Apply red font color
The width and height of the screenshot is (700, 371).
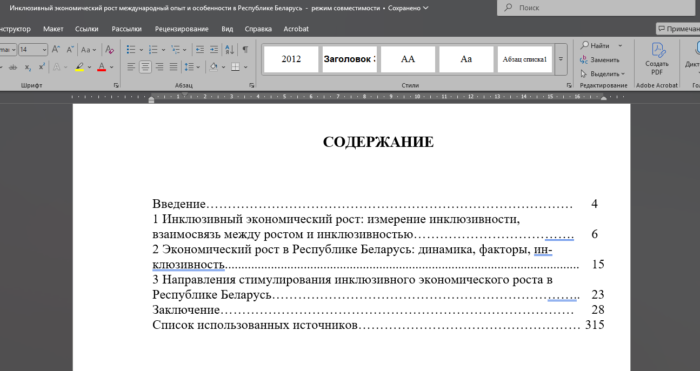(102, 67)
